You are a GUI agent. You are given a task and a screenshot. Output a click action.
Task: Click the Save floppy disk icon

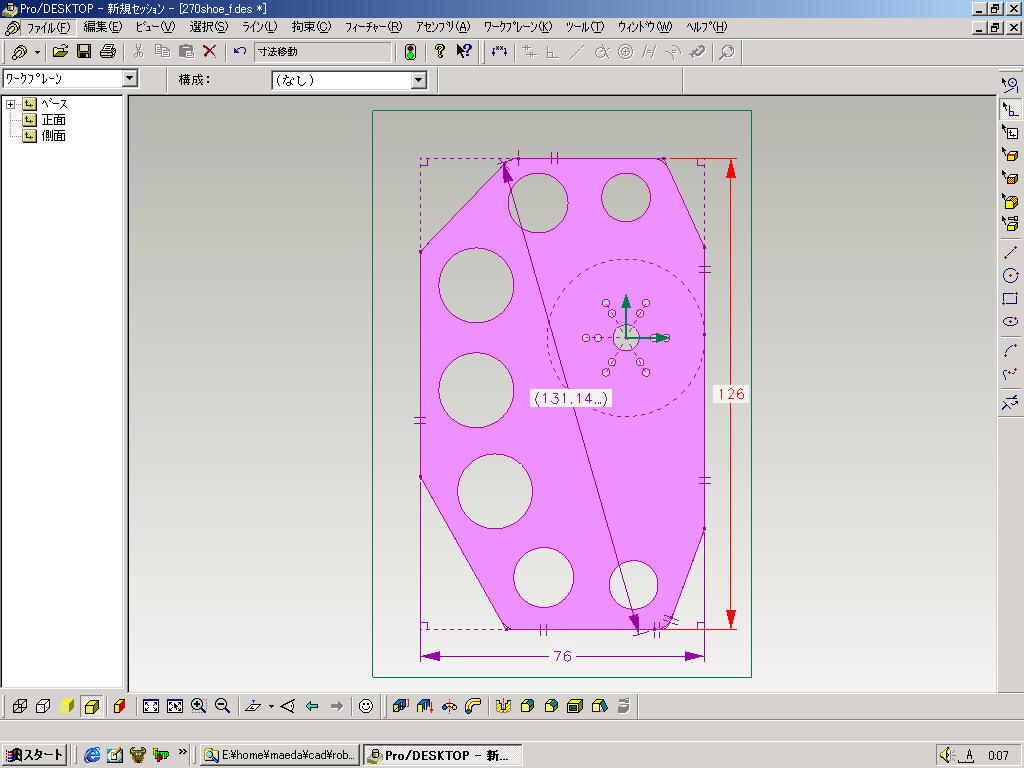(x=84, y=51)
